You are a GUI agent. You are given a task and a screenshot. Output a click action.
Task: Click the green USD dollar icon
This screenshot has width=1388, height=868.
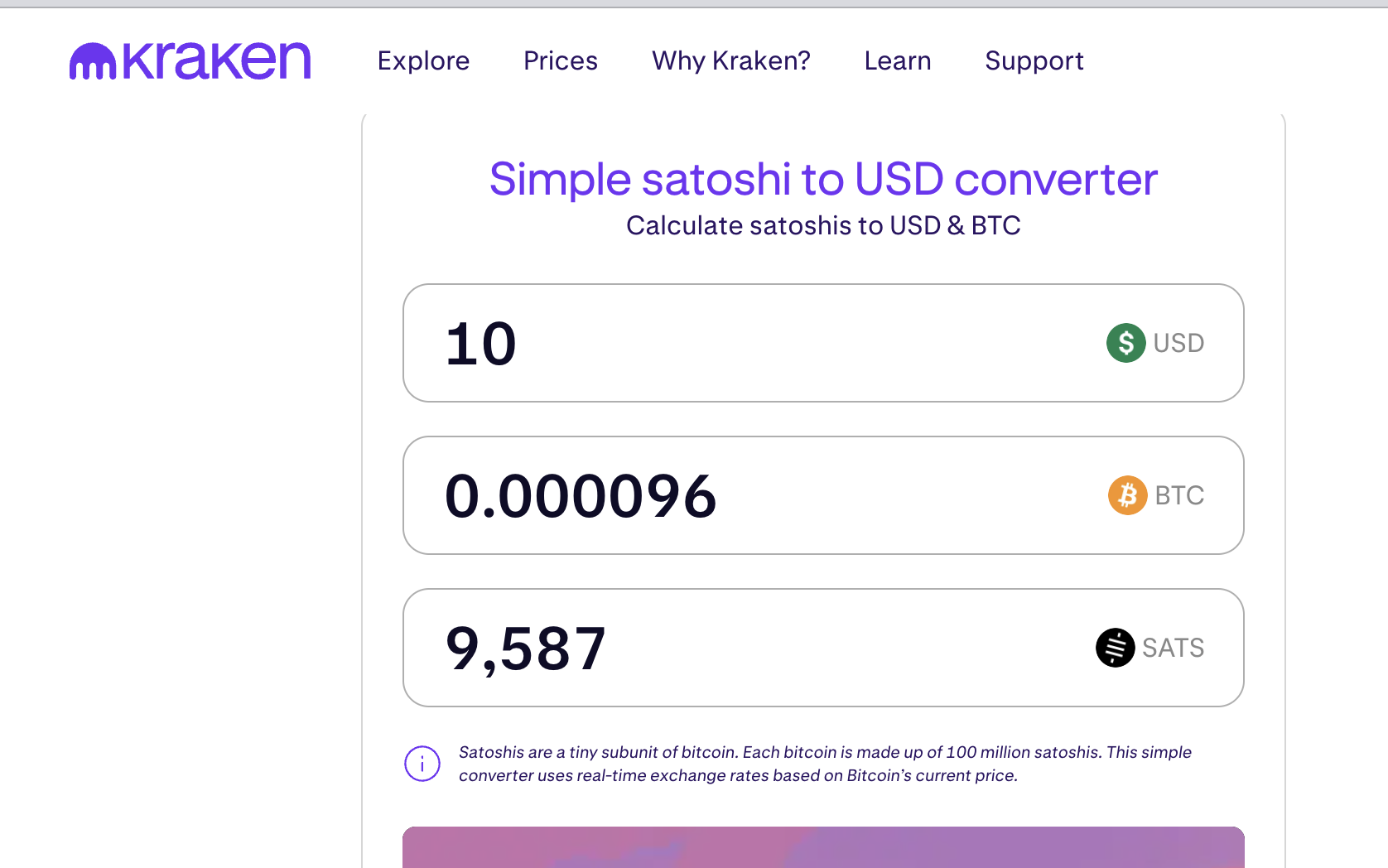coord(1126,343)
